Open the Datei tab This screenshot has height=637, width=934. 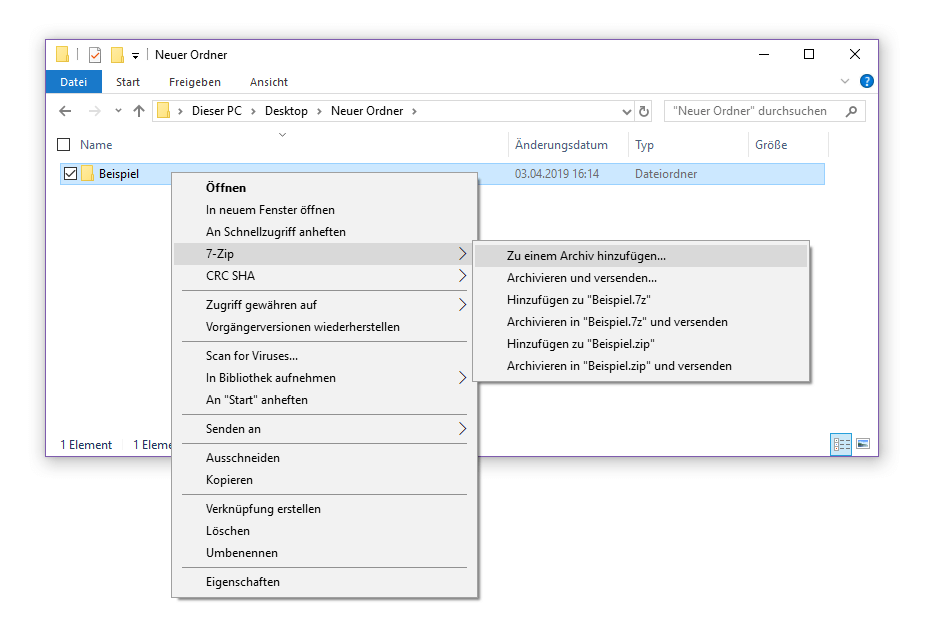coord(73,82)
